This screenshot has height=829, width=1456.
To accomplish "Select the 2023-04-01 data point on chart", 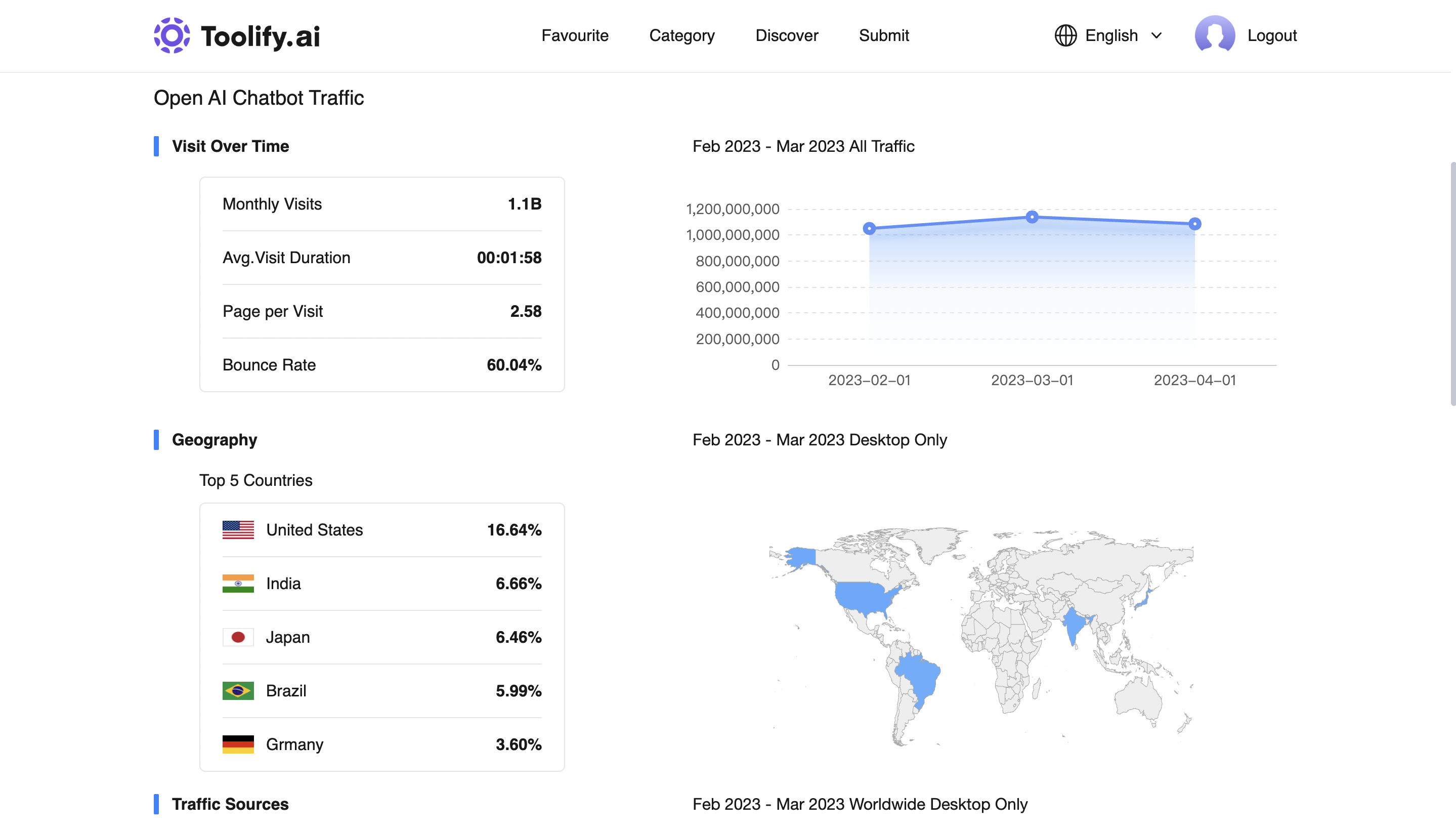I will tap(1194, 224).
